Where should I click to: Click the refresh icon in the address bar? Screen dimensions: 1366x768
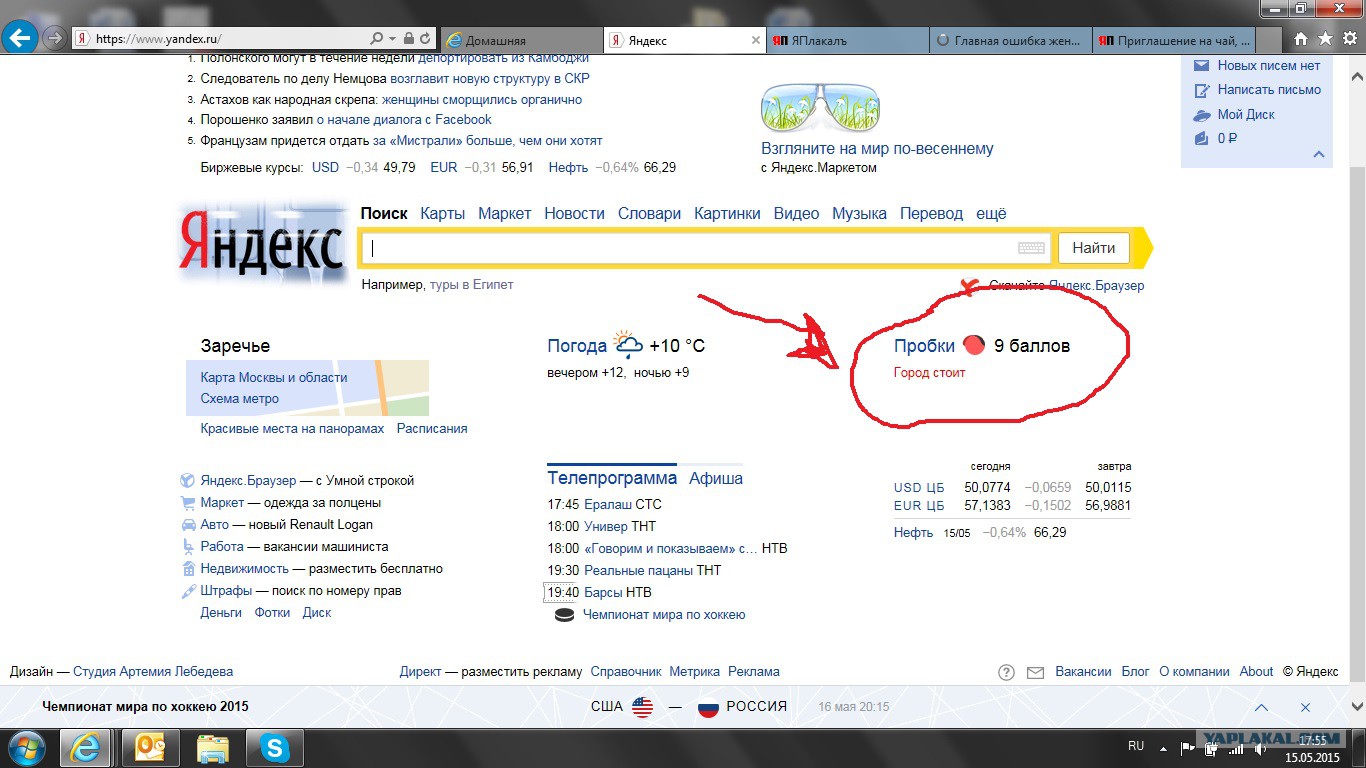click(x=426, y=39)
